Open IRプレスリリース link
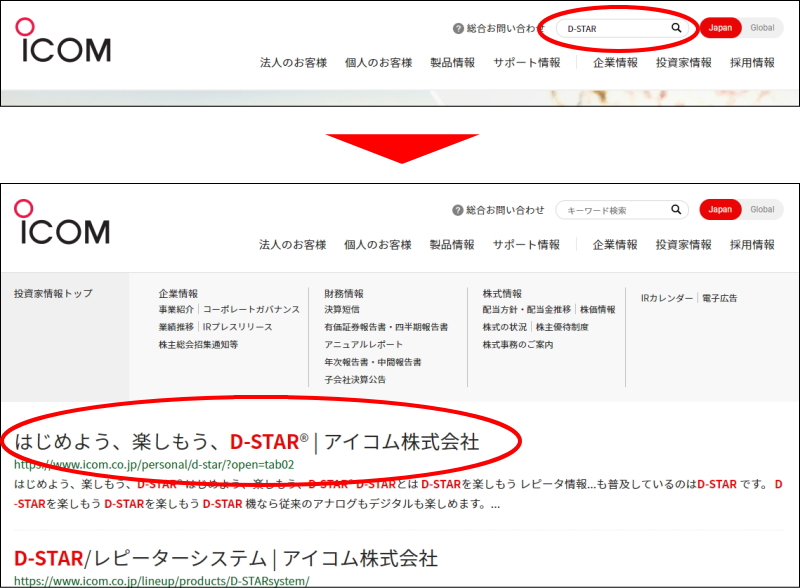Viewport: 800px width, 588px height. tap(237, 327)
